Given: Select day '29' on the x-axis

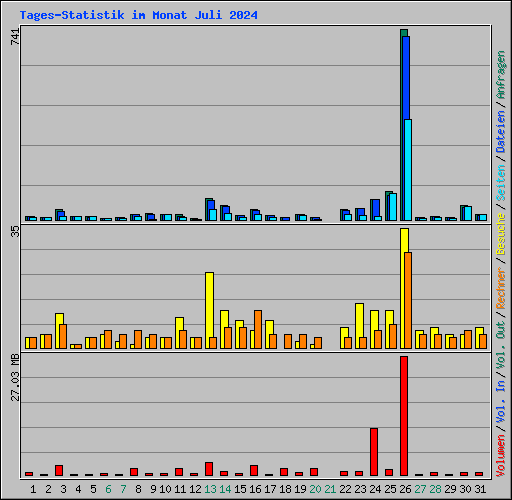Looking at the screenshot, I should (450, 489).
